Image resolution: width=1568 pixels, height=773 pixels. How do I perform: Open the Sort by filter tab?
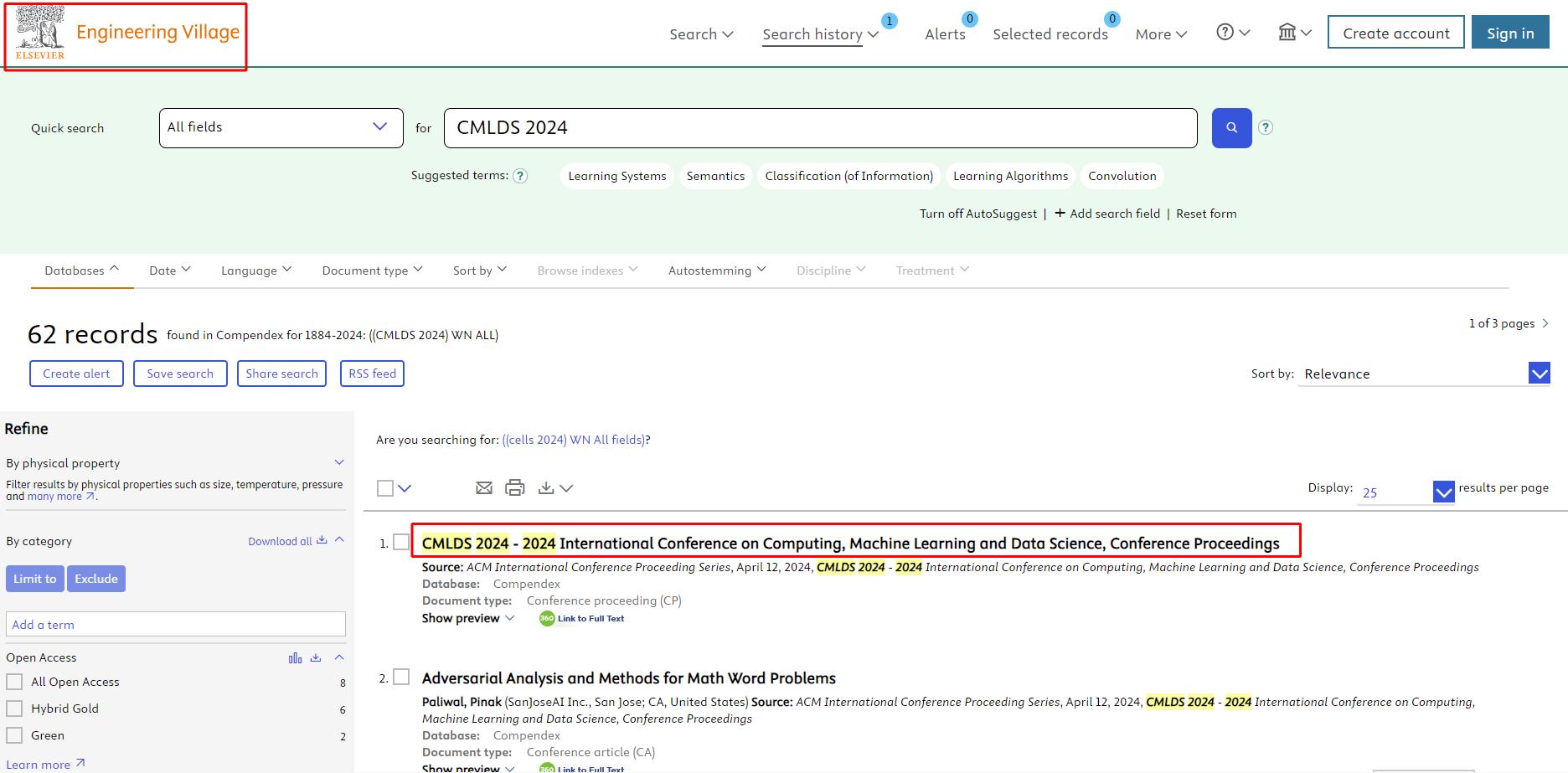[480, 270]
